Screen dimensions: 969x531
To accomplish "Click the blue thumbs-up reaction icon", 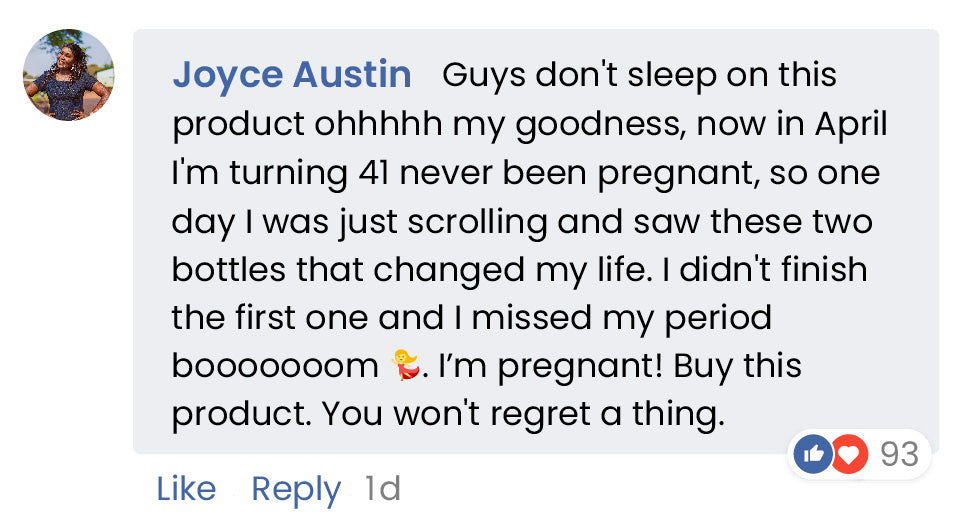I will click(x=812, y=455).
